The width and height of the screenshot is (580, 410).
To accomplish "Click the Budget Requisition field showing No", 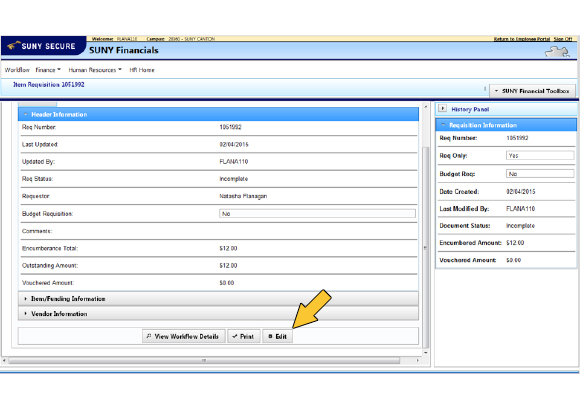I will (317, 214).
